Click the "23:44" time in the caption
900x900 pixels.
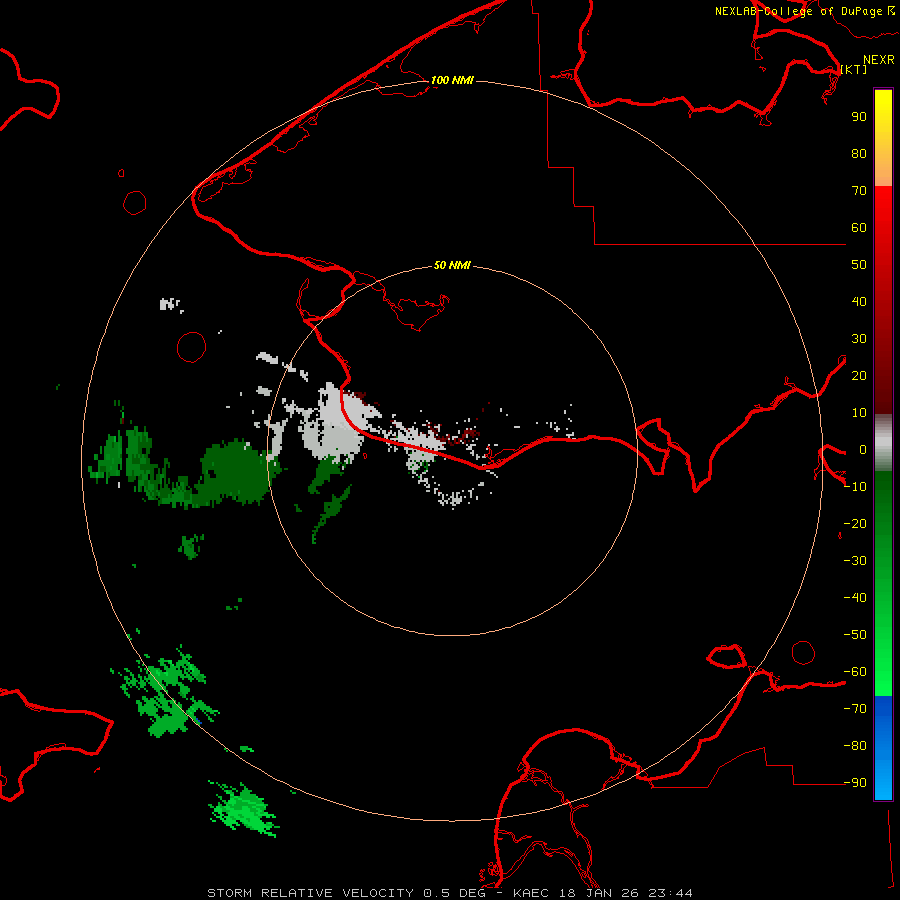point(670,893)
